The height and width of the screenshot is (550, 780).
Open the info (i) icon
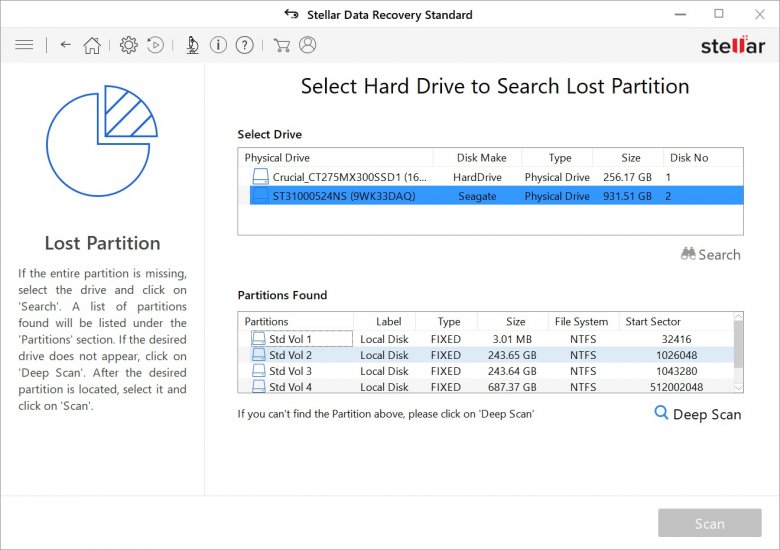pos(218,45)
